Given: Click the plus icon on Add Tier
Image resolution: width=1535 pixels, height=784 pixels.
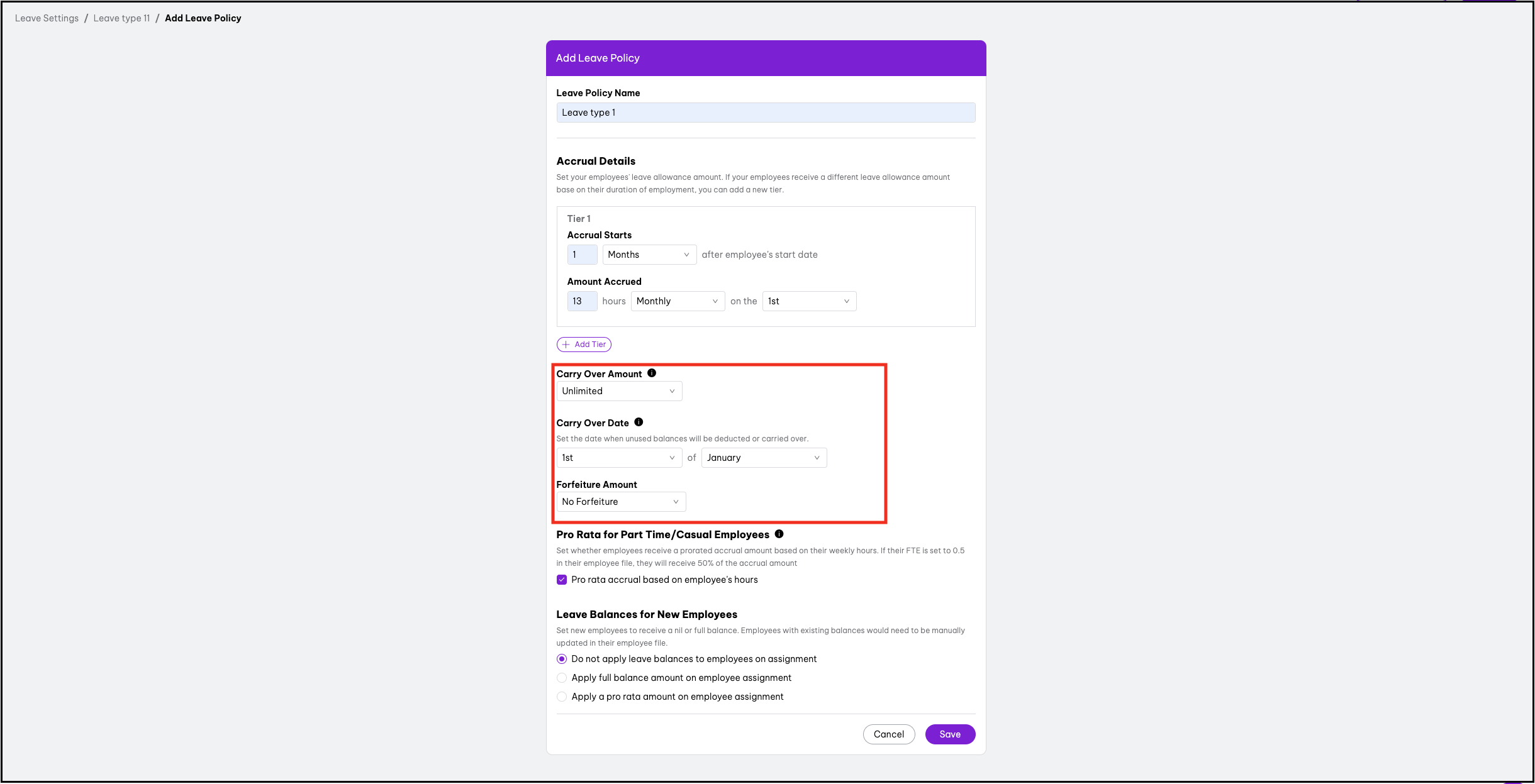Looking at the screenshot, I should click(x=566, y=345).
